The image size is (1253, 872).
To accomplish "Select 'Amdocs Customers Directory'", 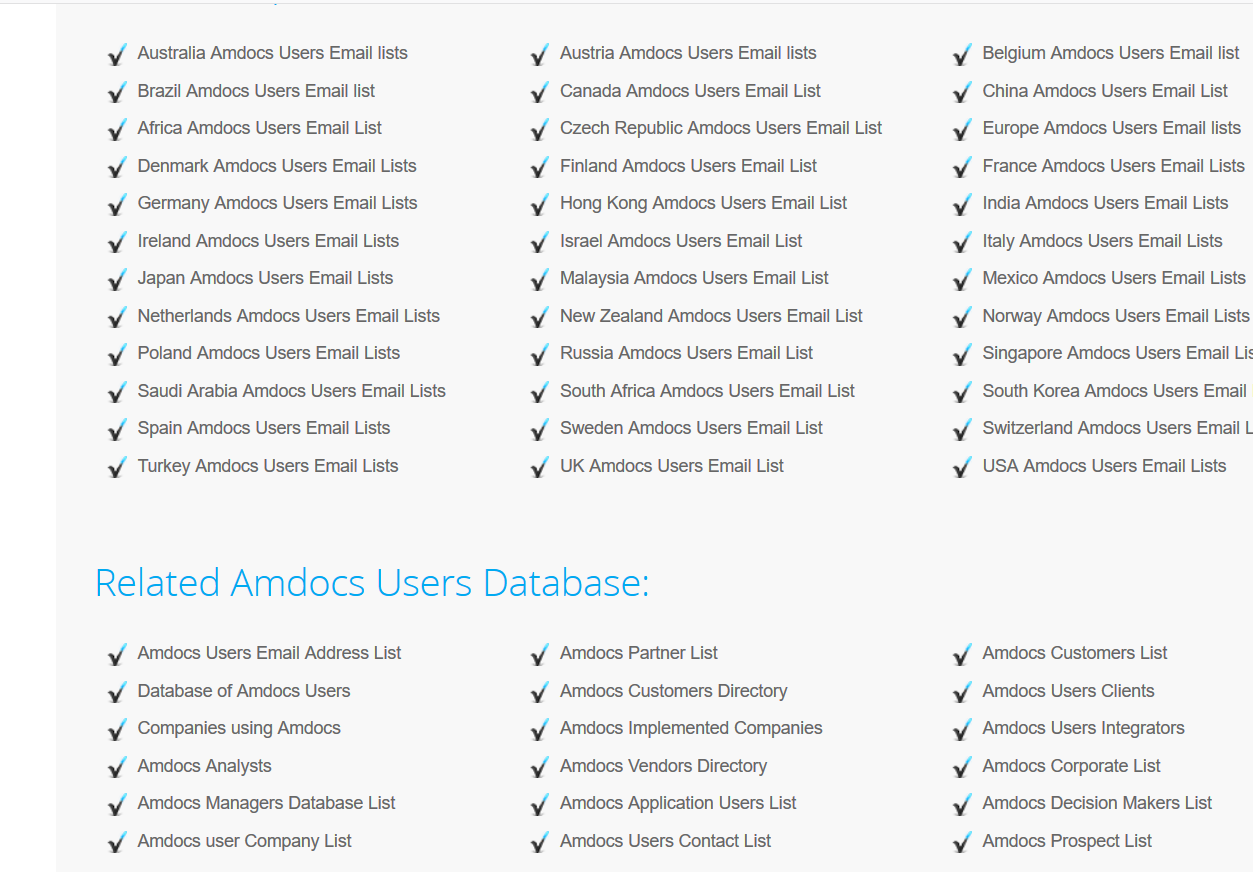I will pyautogui.click(x=673, y=691).
